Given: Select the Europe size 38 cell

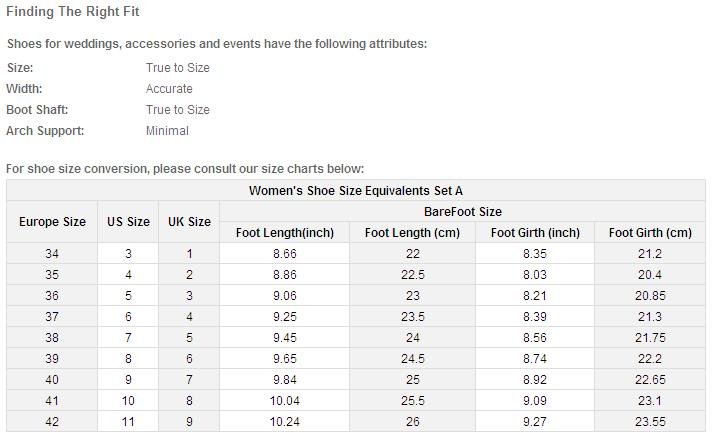Looking at the screenshot, I should click(52, 338).
